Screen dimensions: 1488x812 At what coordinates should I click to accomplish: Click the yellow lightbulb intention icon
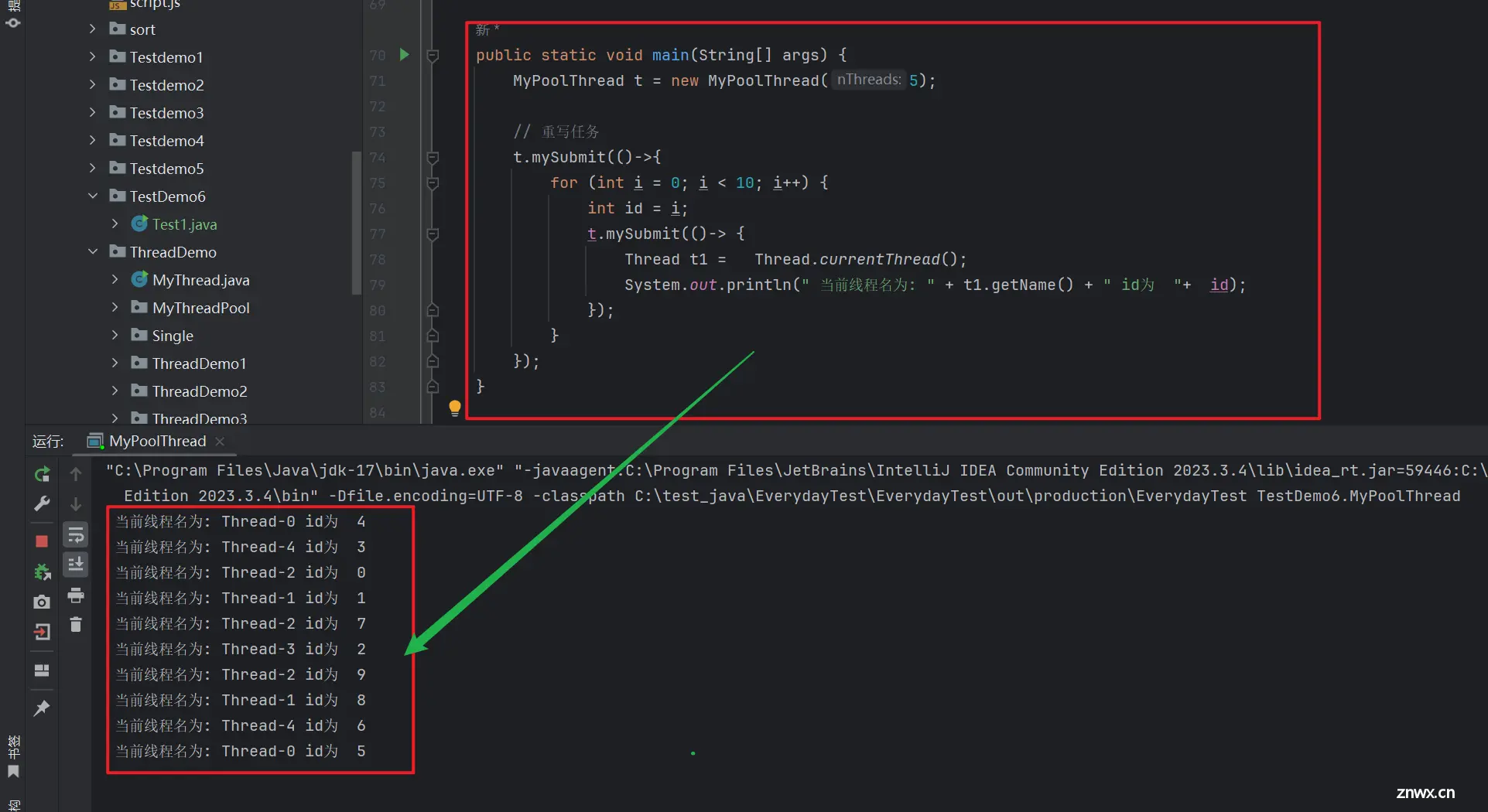(455, 408)
